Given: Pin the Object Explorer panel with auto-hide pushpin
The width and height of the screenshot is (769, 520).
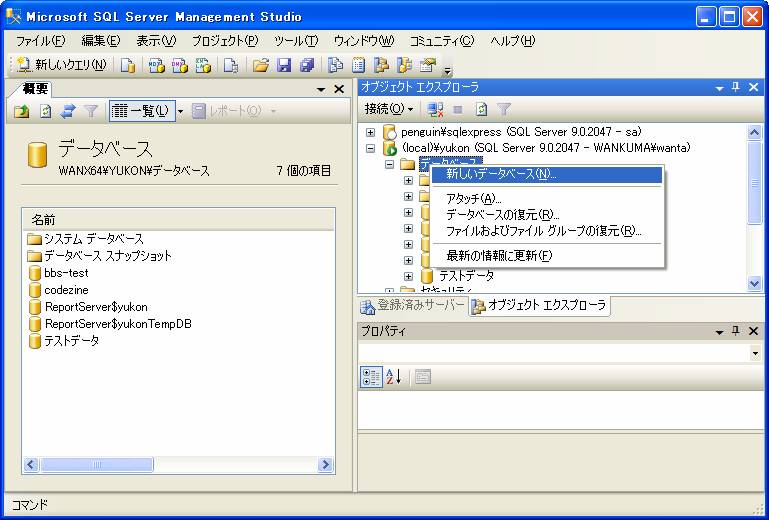Looking at the screenshot, I should [736, 88].
